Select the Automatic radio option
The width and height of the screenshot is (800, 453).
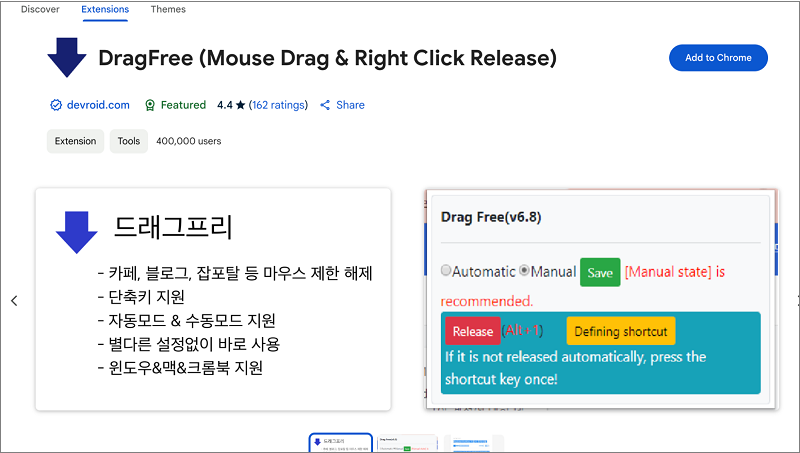446,271
